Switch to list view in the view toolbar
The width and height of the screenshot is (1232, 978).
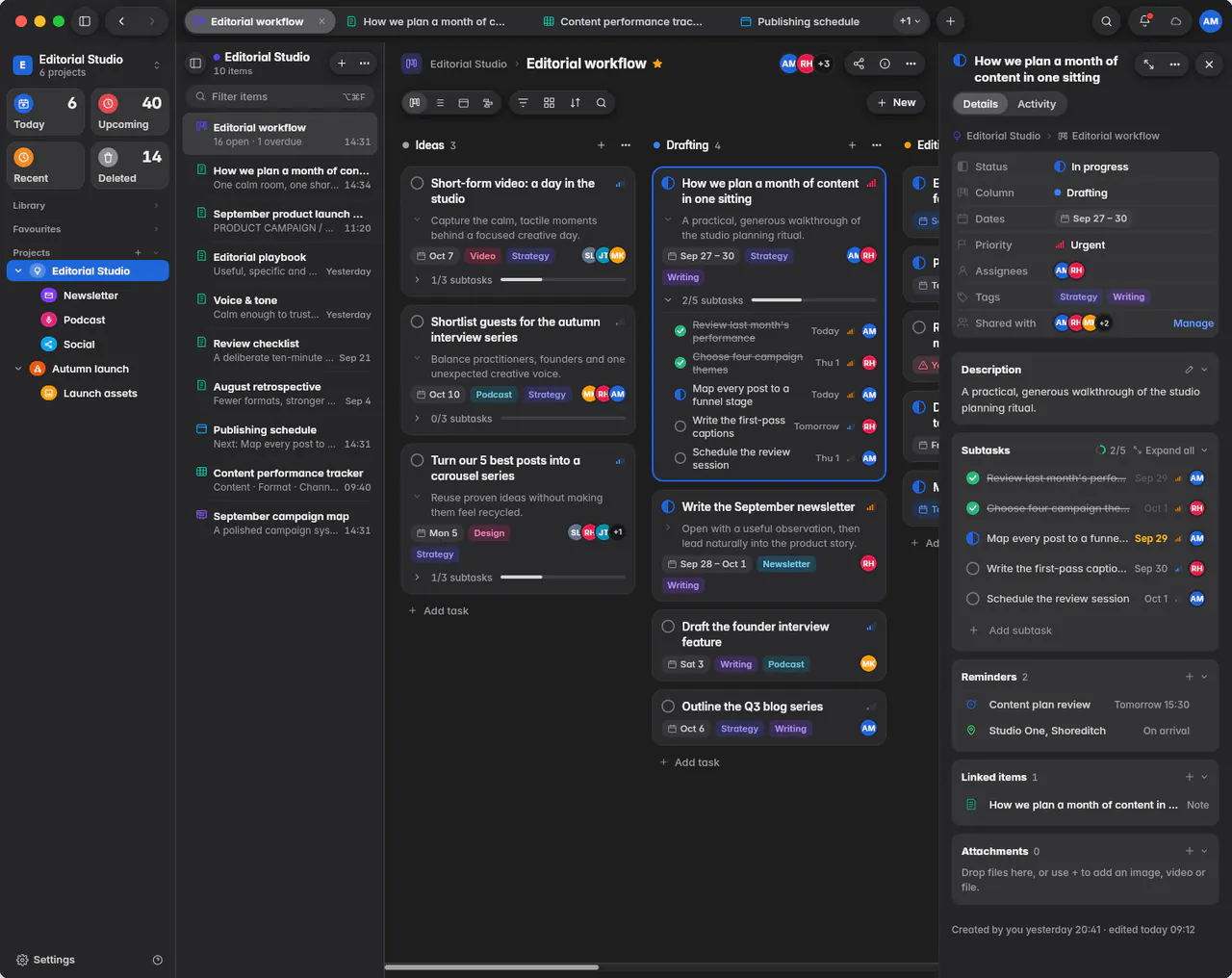(x=440, y=103)
